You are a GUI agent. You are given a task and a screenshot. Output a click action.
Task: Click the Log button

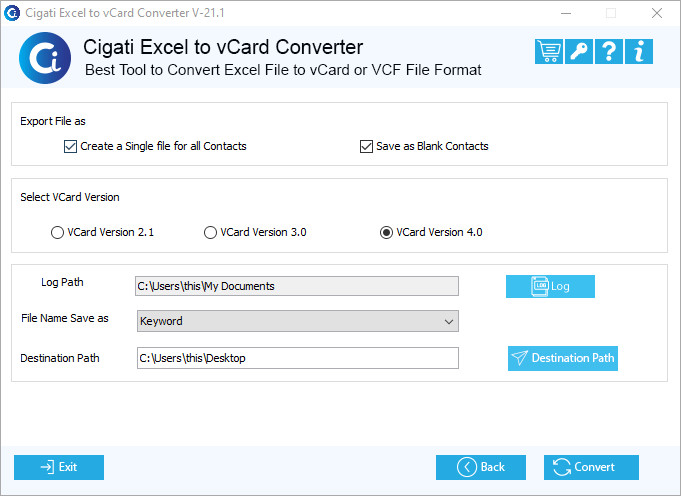point(550,286)
